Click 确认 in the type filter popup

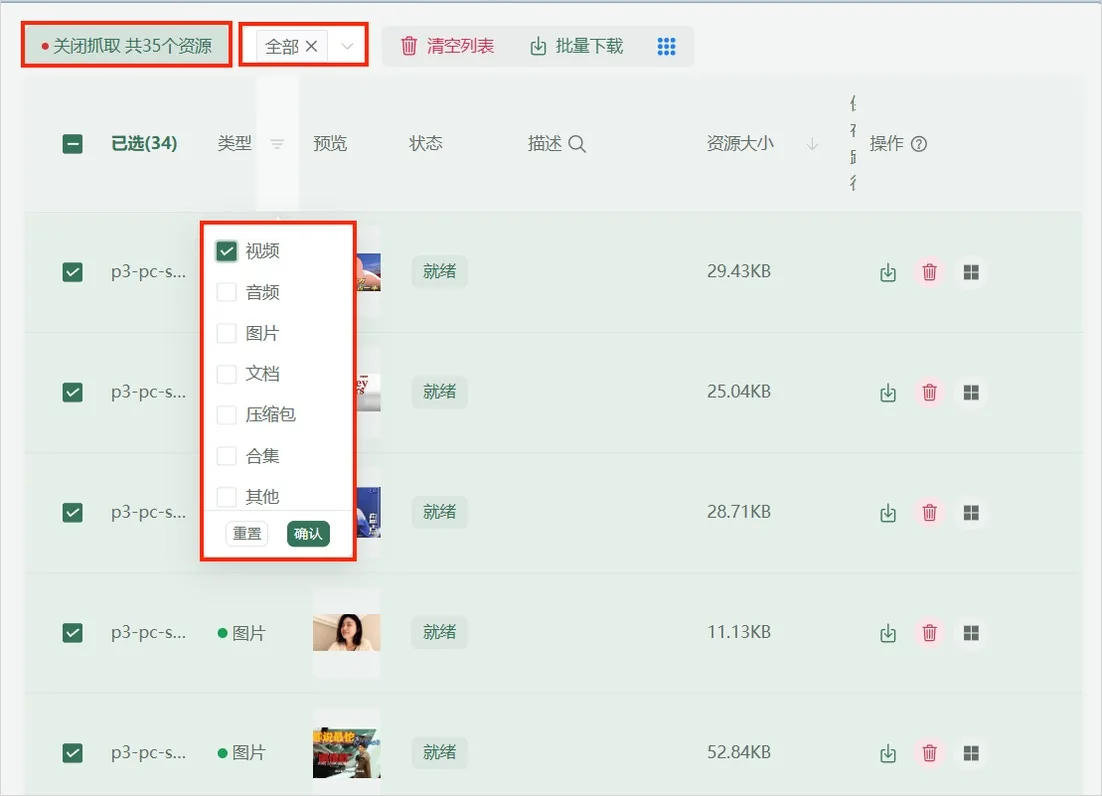(x=308, y=534)
